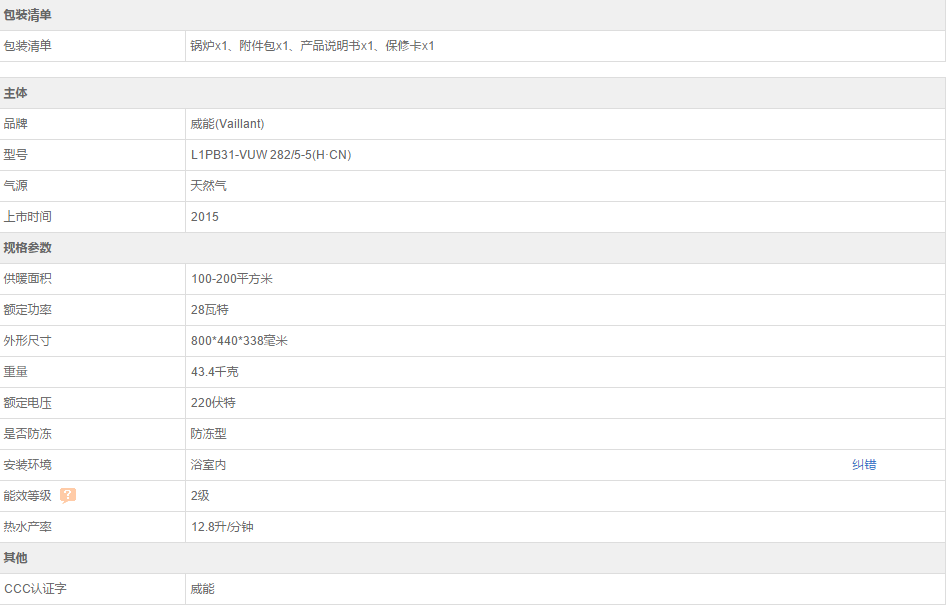Click the 2015 launch year value

205,217
